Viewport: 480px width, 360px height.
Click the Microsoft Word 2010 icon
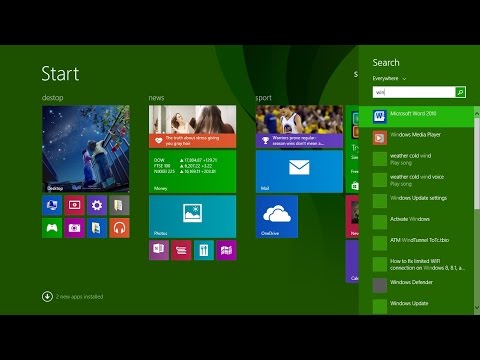tap(380, 117)
